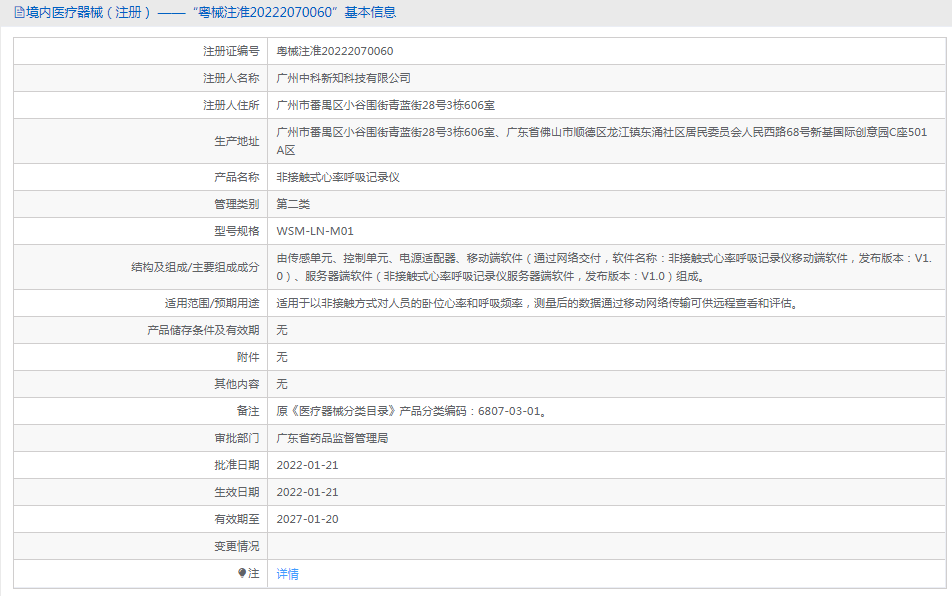Select model specification WSM-LN-M01
Viewport: 952px width, 596px height.
[x=314, y=231]
